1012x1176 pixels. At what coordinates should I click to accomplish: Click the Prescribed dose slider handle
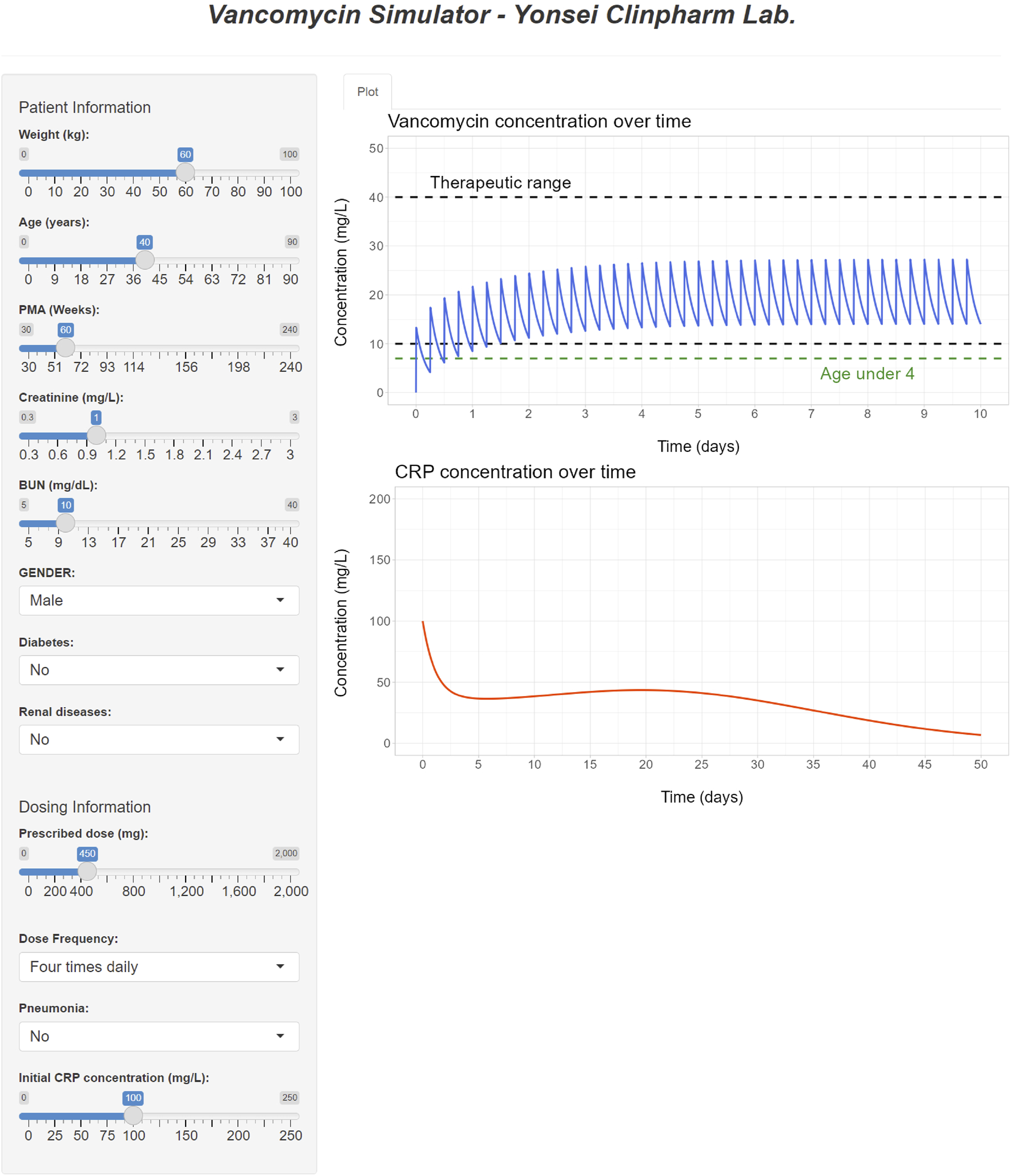coord(87,872)
